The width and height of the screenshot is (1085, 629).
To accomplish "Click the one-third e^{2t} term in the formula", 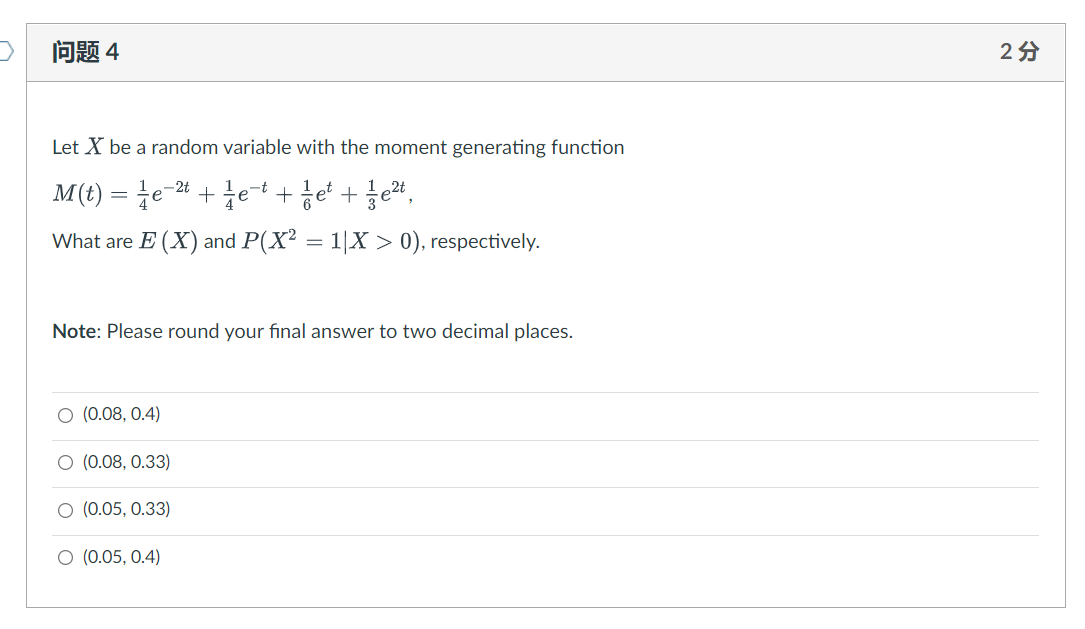I will point(386,194).
